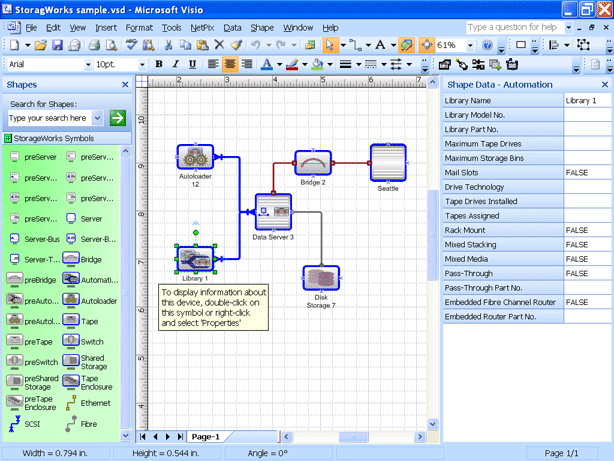Select the SCSI connector stencil shape
Viewport: 614px width, 461px height.
pos(23,424)
